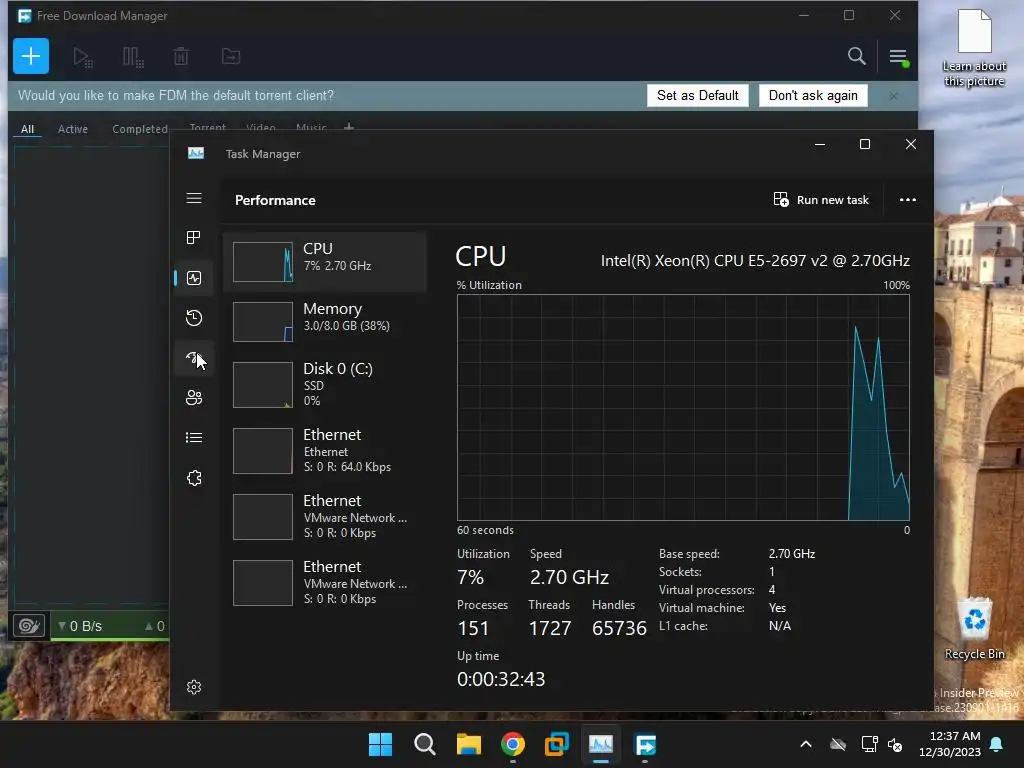
Task: Open the Details page icon in Task Manager
Action: click(194, 438)
